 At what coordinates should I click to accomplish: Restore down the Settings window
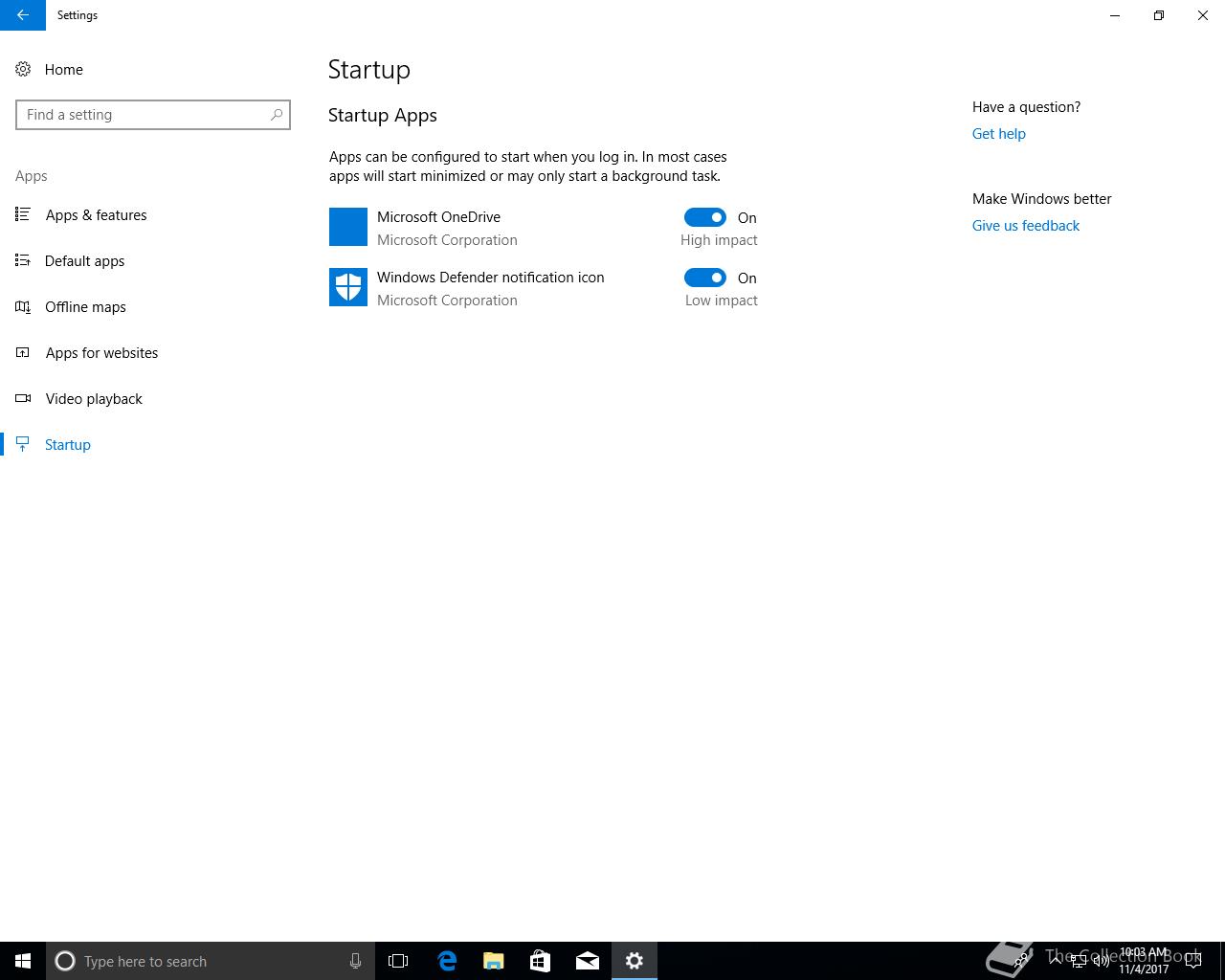coord(1159,15)
